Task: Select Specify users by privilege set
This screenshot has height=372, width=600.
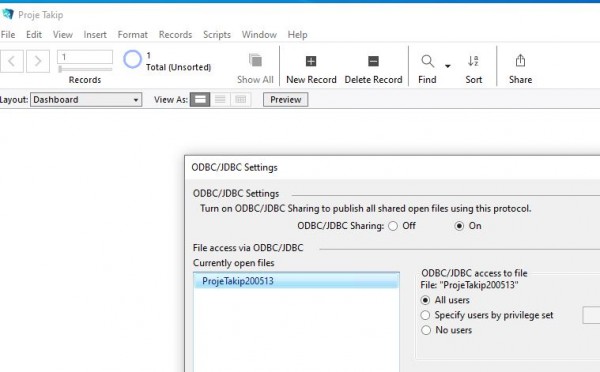Action: [425, 315]
